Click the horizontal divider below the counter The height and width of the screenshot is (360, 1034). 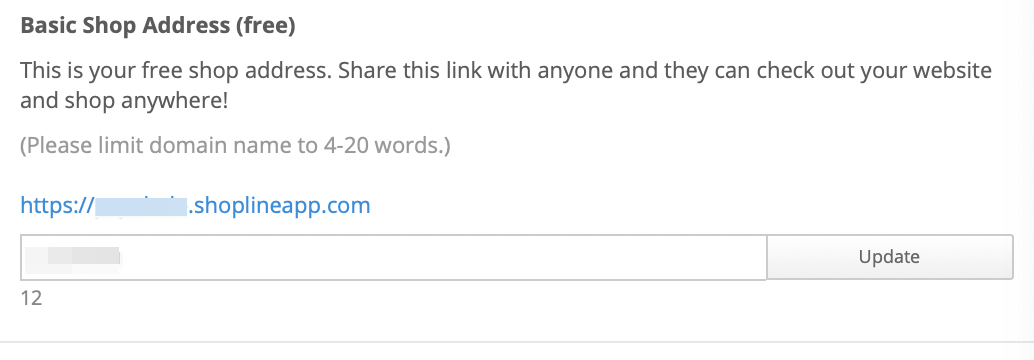(517, 342)
